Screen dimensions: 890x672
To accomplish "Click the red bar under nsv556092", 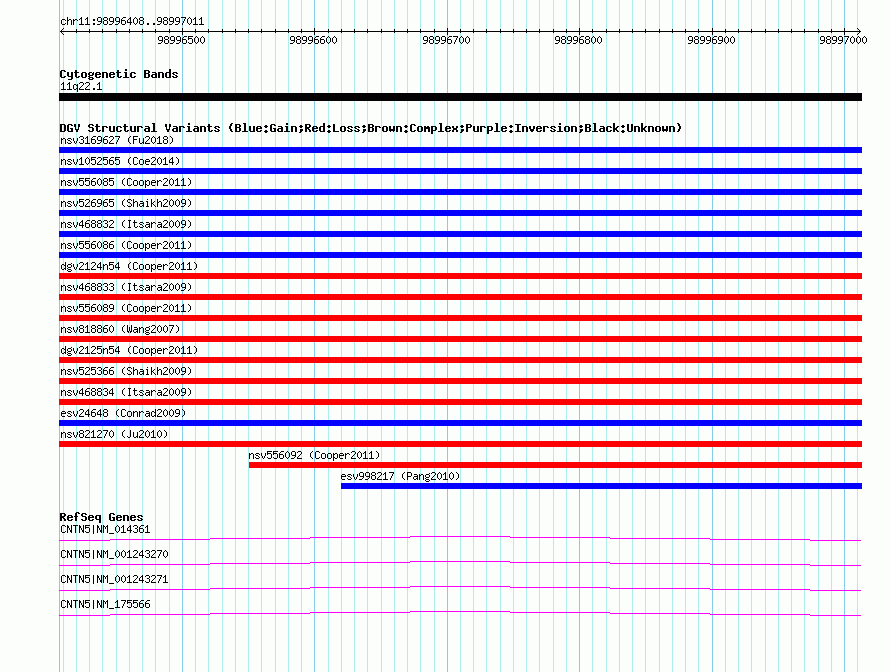I will click(555, 465).
